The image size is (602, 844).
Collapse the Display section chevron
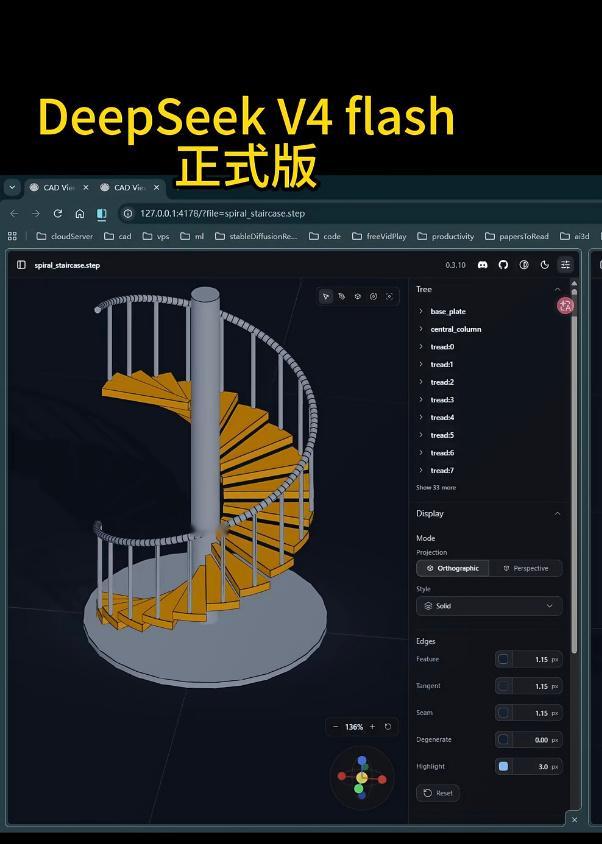[557, 514]
